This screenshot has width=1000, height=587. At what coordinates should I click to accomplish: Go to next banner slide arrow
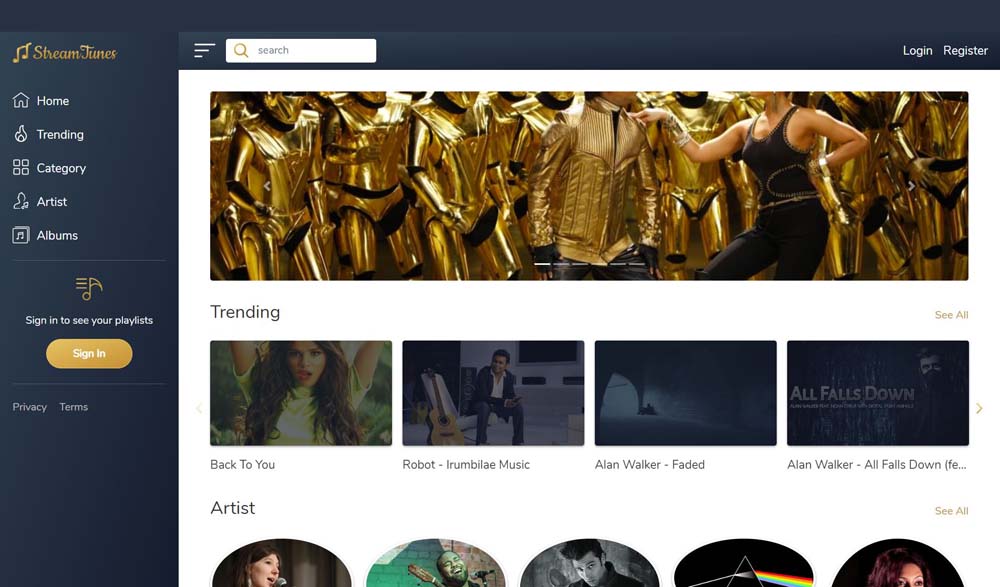[x=912, y=186]
